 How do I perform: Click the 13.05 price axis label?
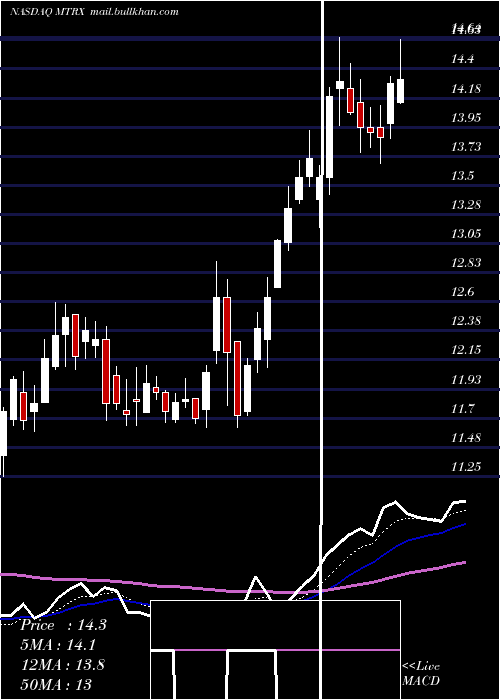[466, 233]
